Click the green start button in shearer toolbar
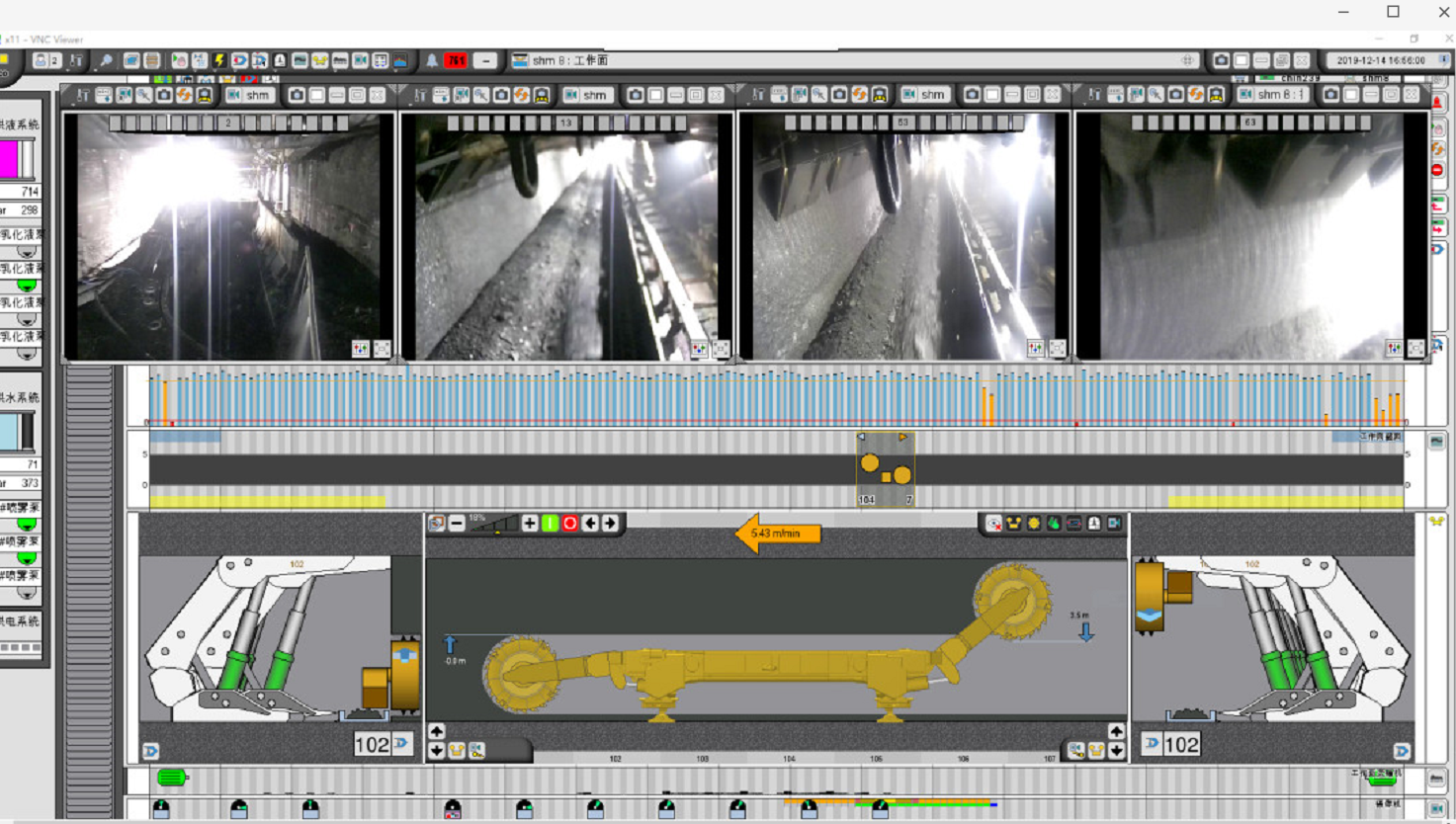 point(550,524)
